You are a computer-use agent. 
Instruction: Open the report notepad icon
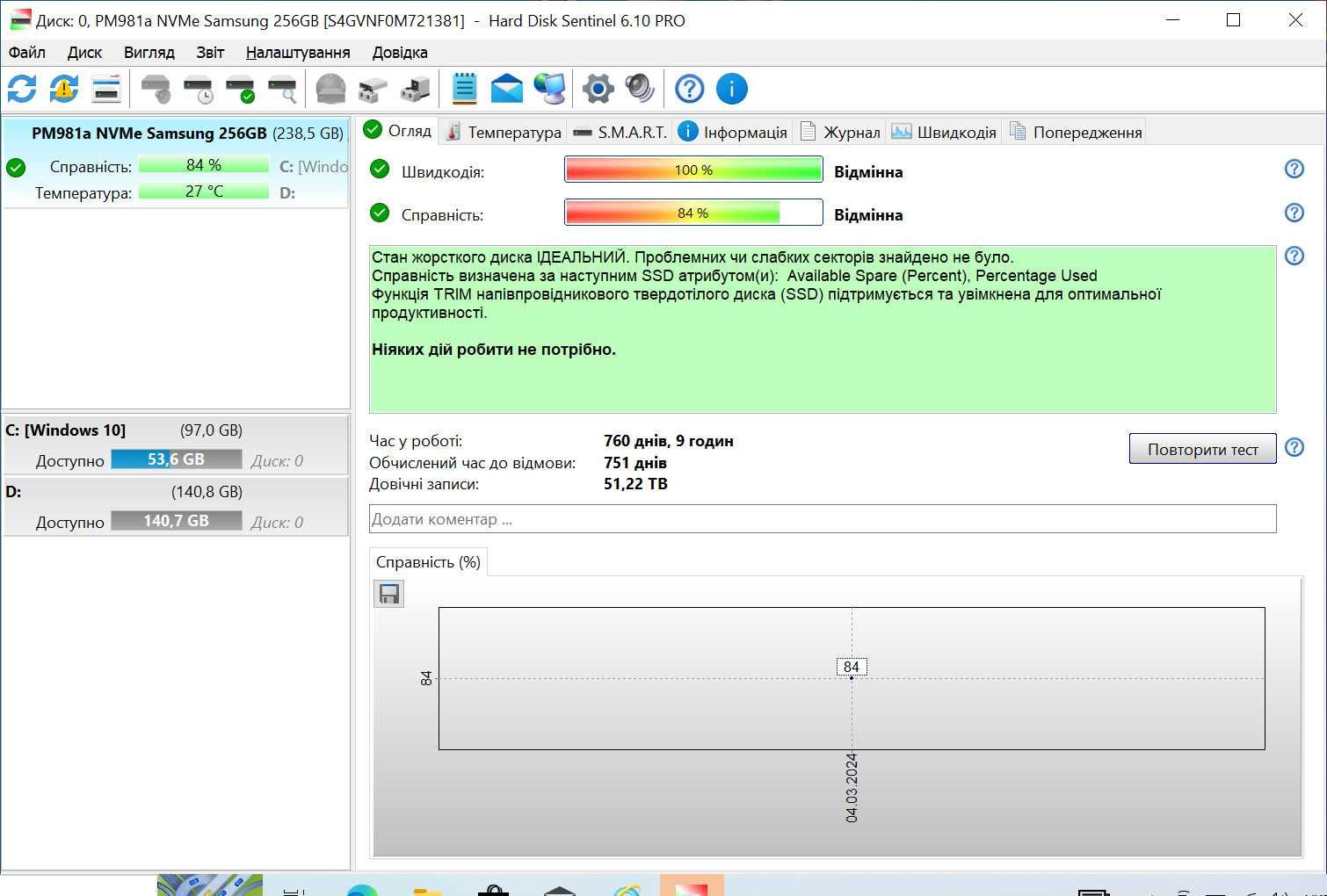click(x=464, y=89)
